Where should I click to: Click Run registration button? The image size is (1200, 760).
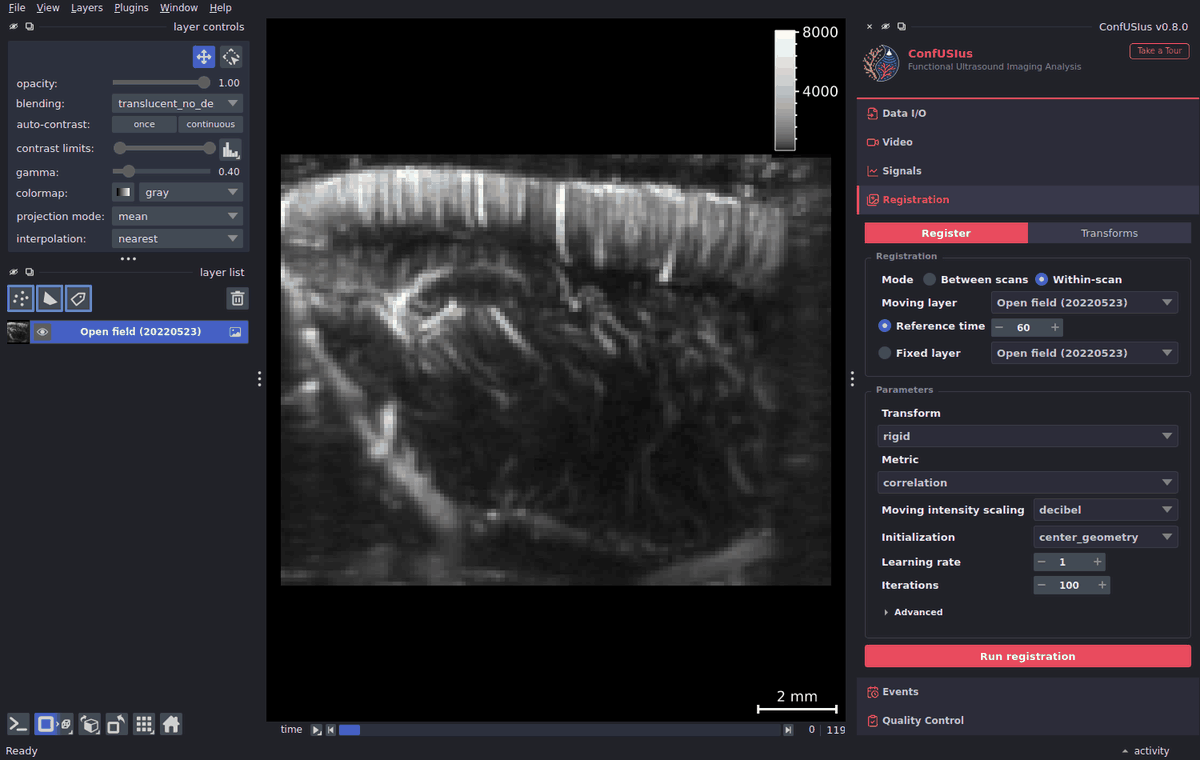coord(1028,657)
